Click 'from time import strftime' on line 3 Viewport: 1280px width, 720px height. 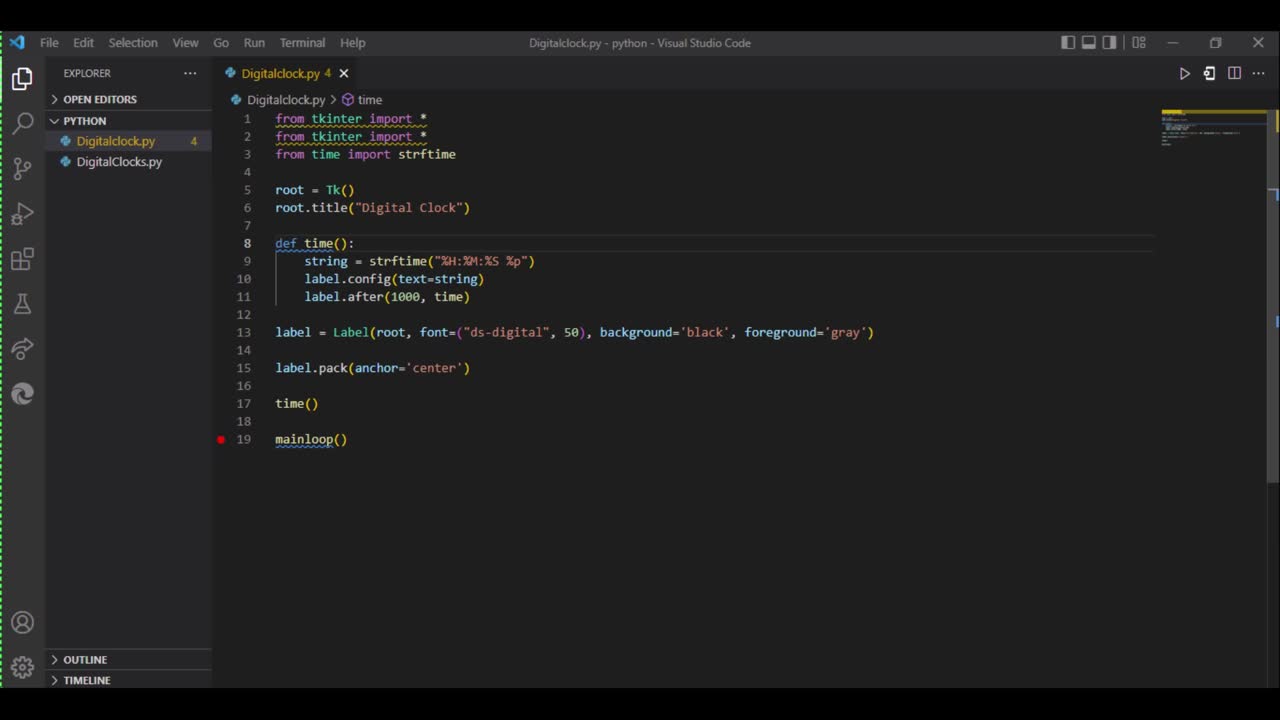click(x=365, y=154)
